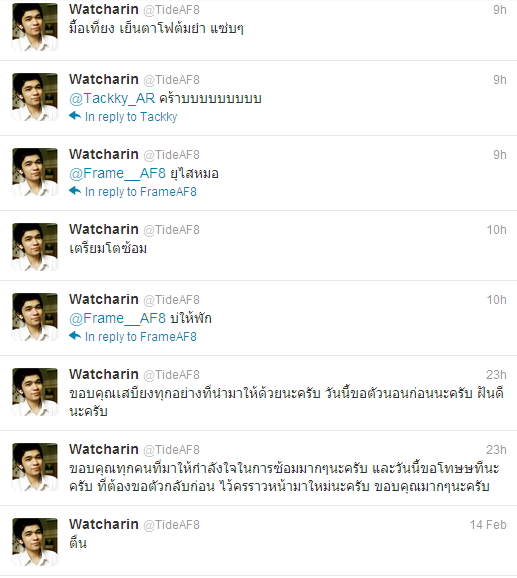The height and width of the screenshot is (578, 517).
Task: Click Watcharin name on the topmost tweet
Action: coord(104,9)
